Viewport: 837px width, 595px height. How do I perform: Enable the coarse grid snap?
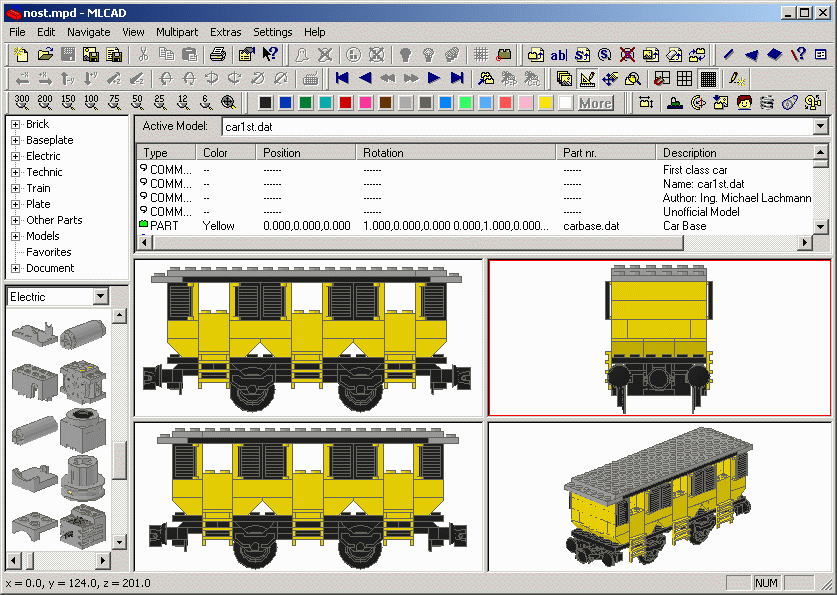click(x=660, y=79)
